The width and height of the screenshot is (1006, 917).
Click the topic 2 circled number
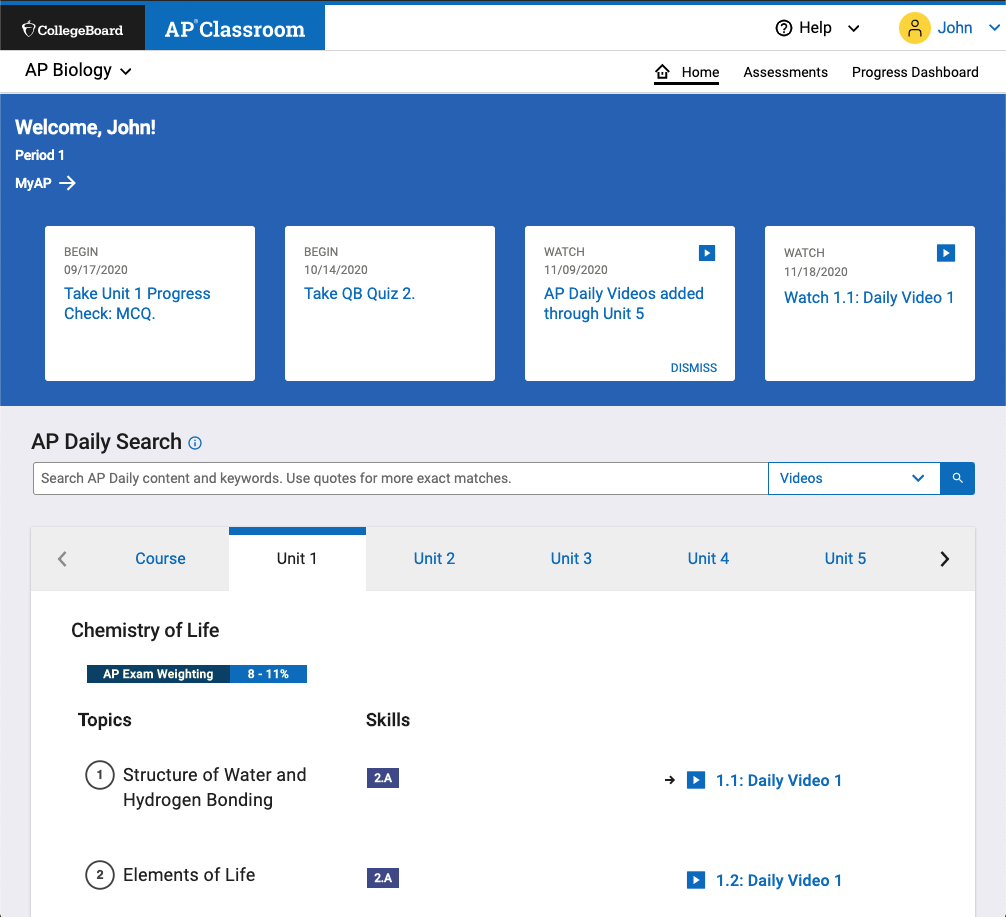coord(99,875)
